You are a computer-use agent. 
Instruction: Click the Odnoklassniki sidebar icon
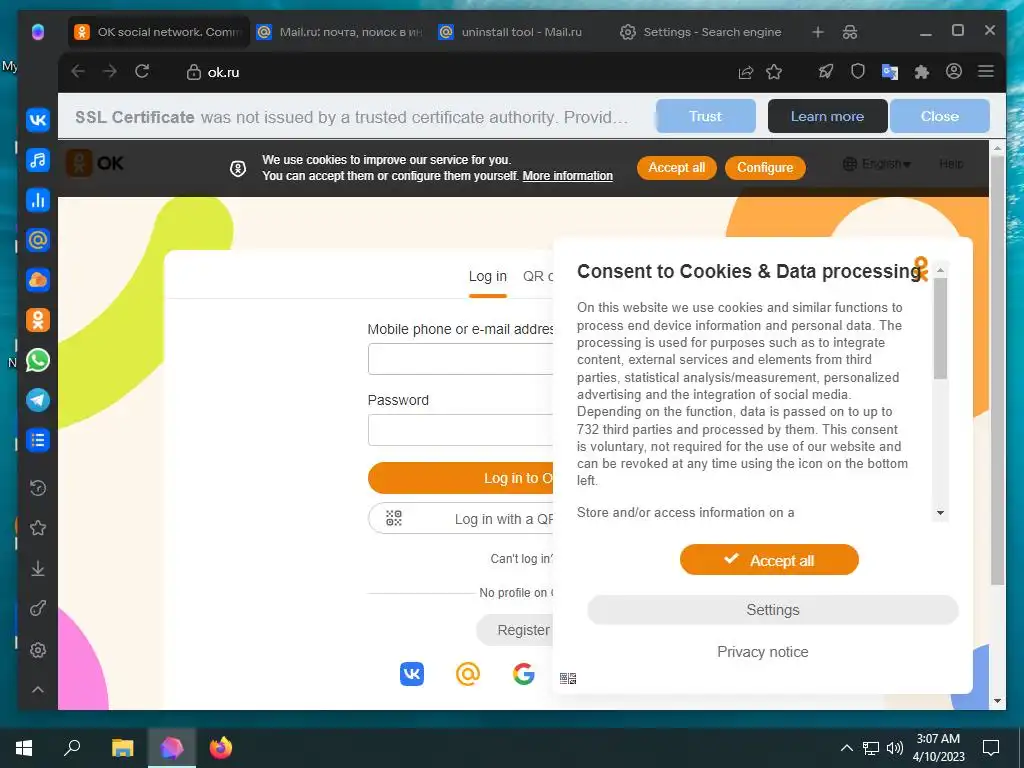click(38, 320)
